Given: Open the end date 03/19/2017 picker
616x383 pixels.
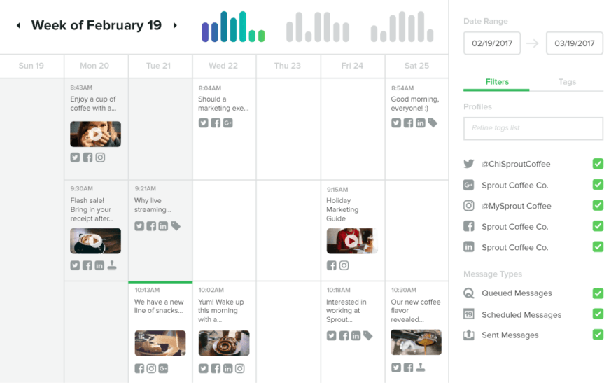Looking at the screenshot, I should 574,43.
